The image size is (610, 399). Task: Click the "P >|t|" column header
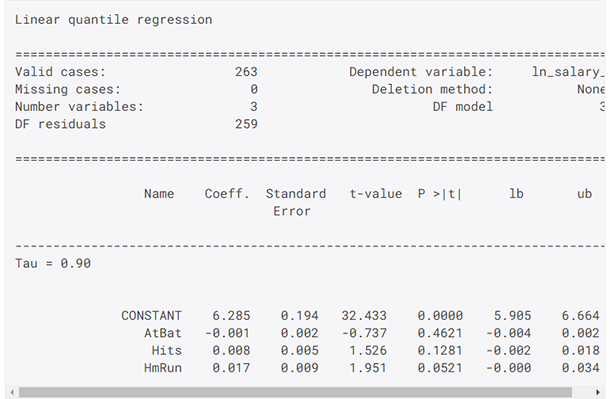[440, 194]
